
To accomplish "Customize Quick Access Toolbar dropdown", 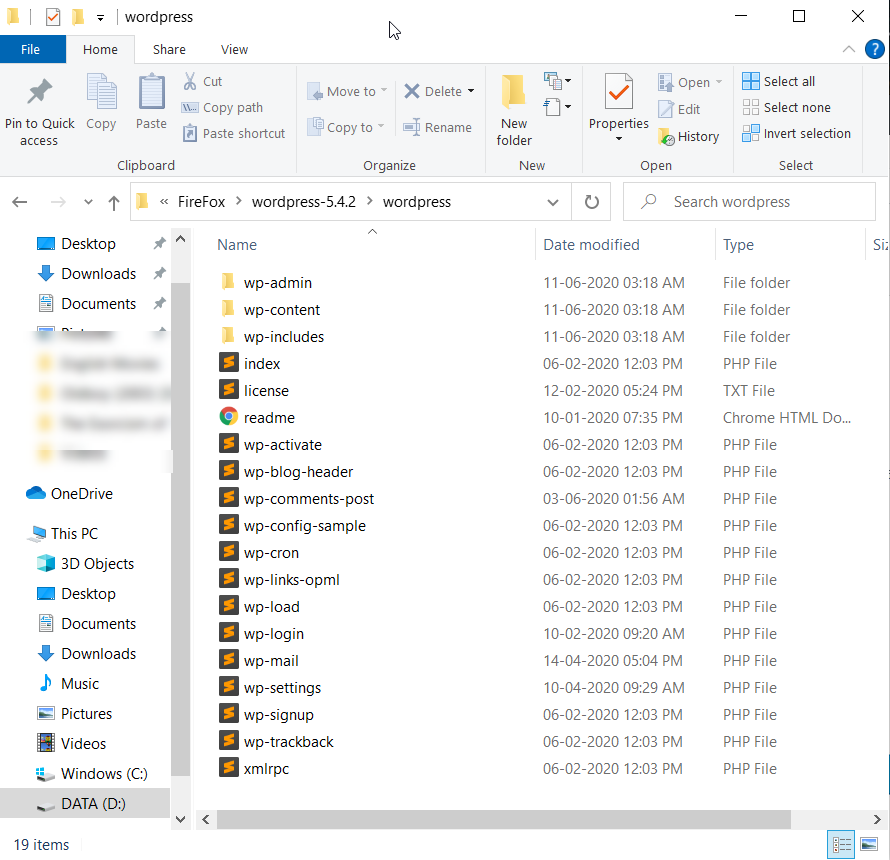I will point(100,18).
